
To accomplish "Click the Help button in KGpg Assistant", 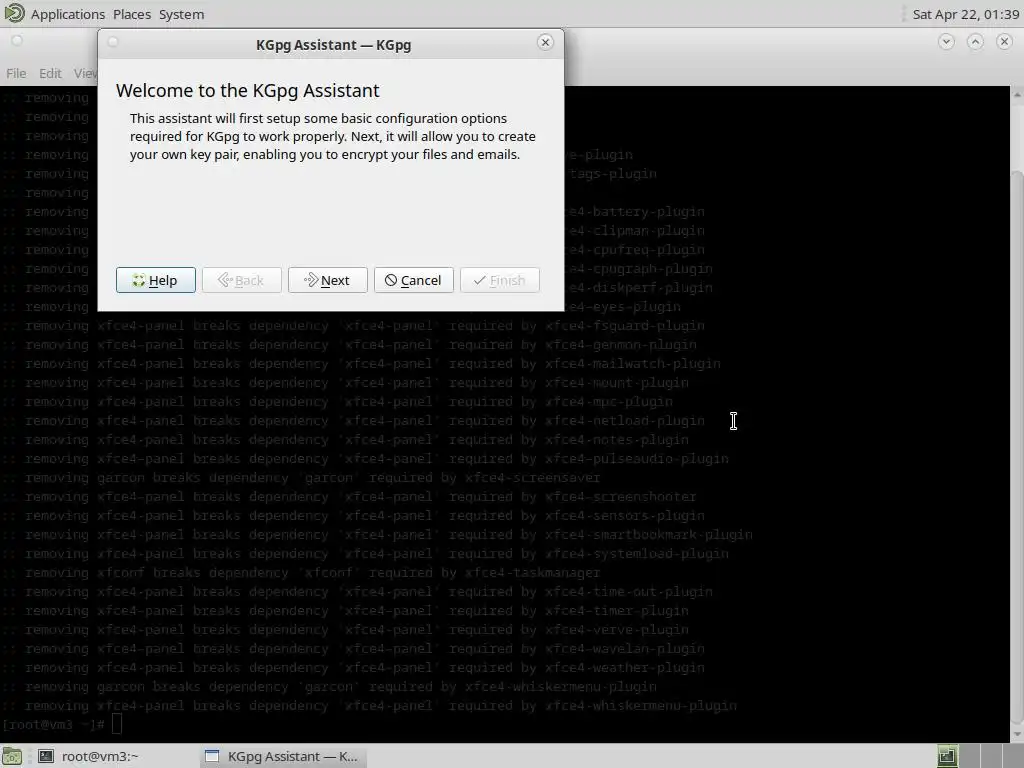I will (155, 280).
